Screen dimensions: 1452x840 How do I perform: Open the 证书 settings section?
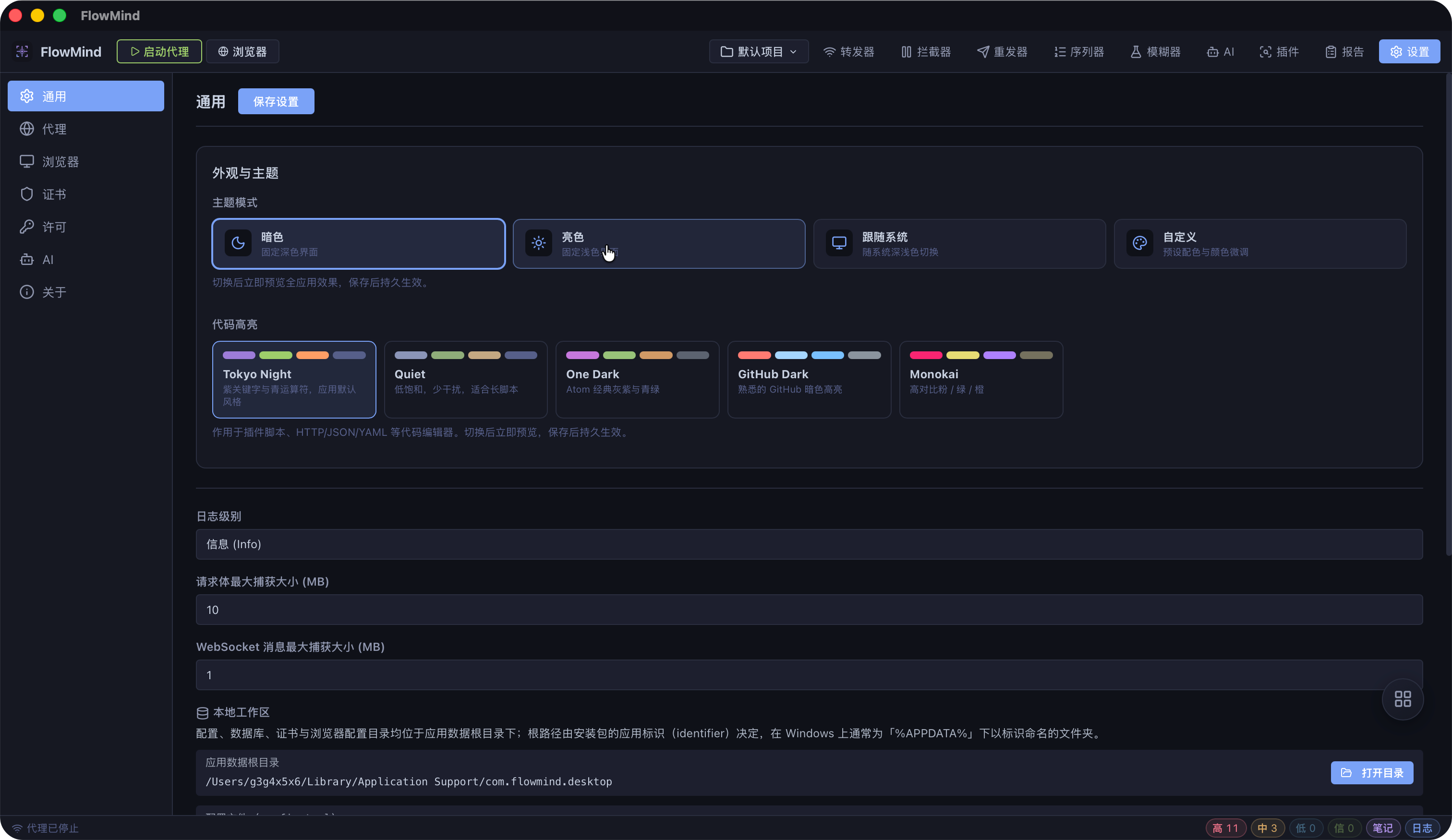point(86,194)
